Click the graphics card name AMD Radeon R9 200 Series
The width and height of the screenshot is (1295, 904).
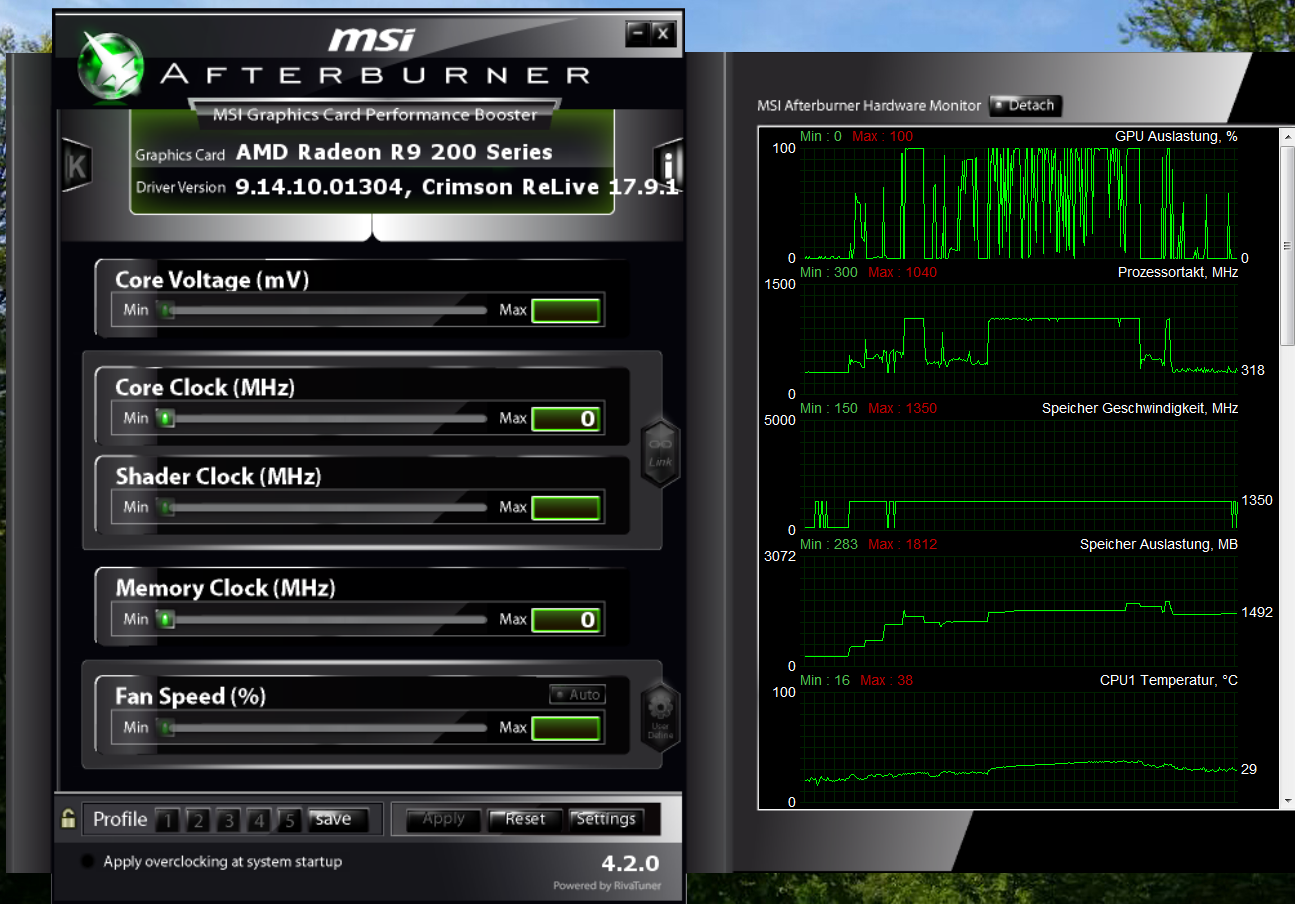(394, 152)
